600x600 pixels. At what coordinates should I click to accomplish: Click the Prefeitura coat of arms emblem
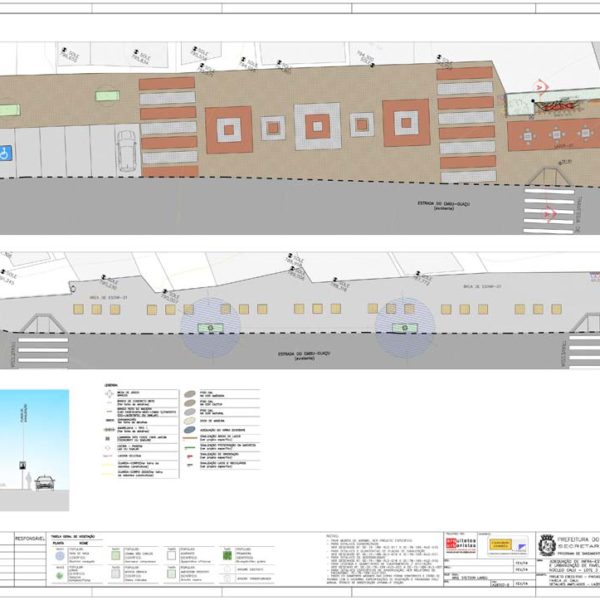point(546,545)
